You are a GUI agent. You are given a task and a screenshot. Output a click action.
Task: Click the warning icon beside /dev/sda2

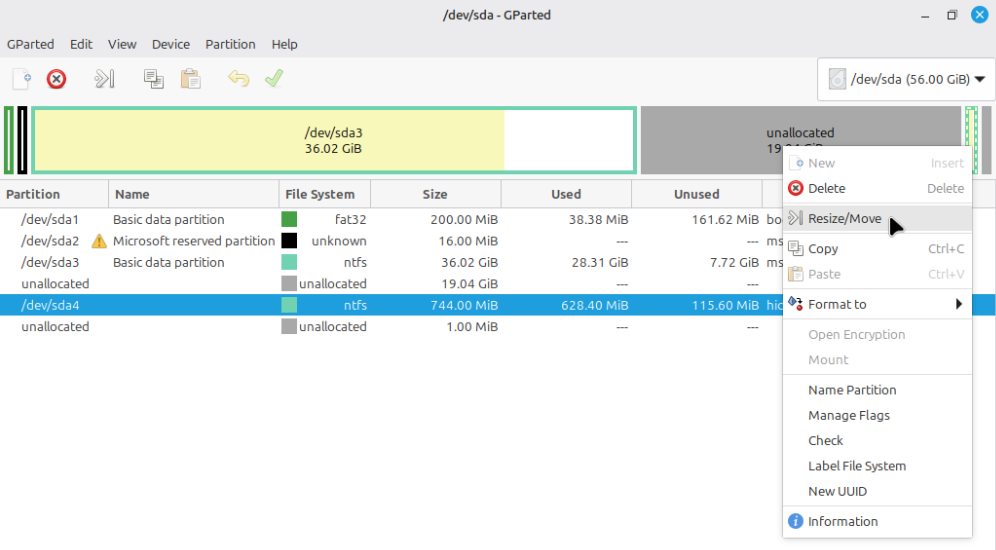tap(98, 241)
